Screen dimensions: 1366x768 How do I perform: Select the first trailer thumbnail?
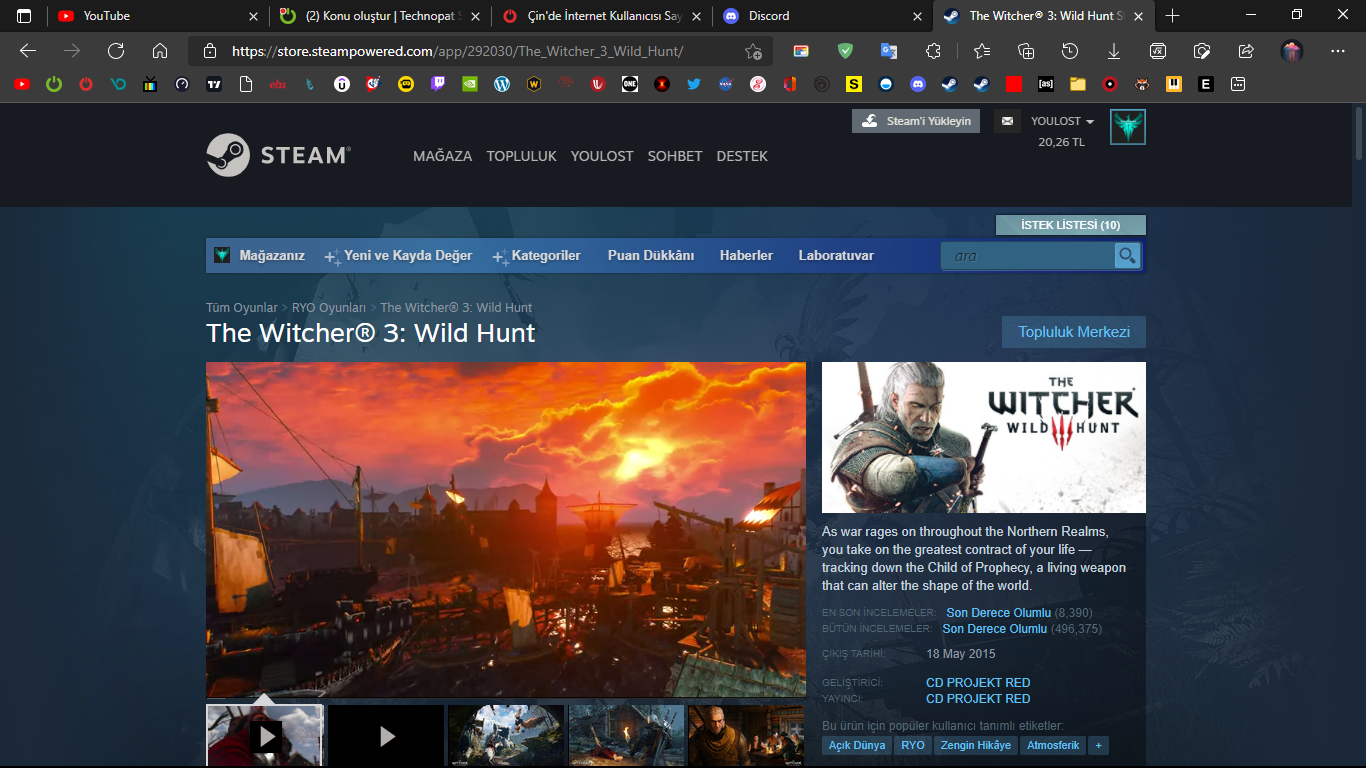coord(265,737)
